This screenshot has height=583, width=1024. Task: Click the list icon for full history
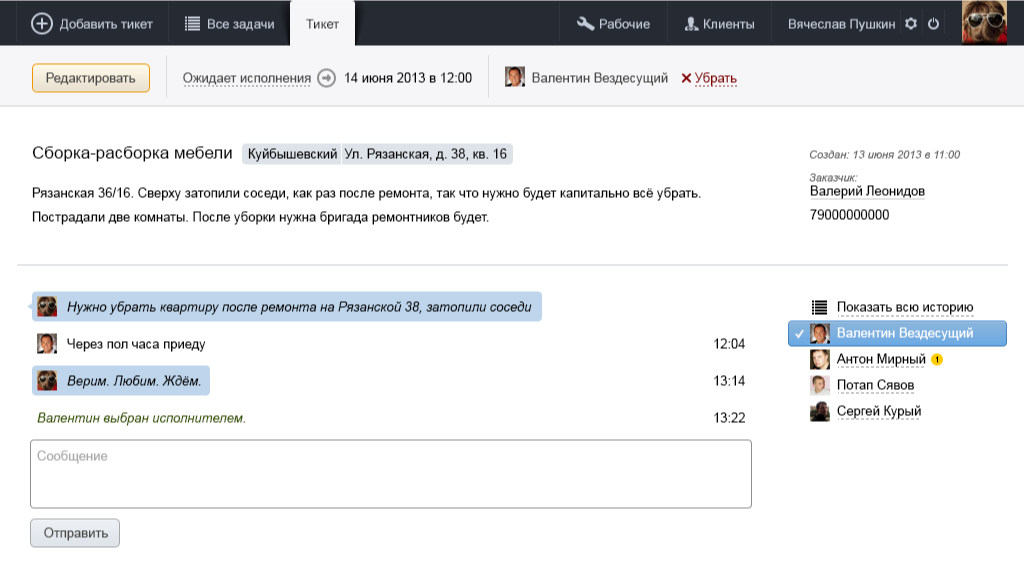[x=820, y=307]
